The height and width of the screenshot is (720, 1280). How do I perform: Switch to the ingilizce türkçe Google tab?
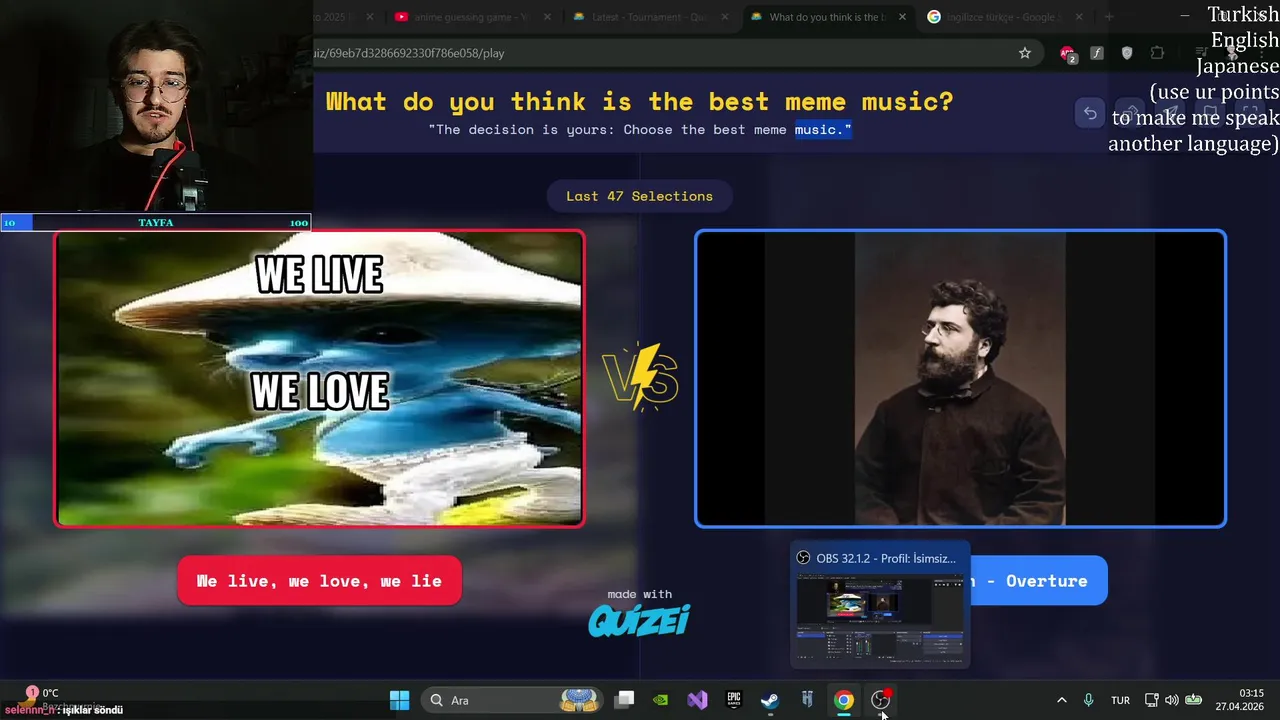pyautogui.click(x=1003, y=17)
